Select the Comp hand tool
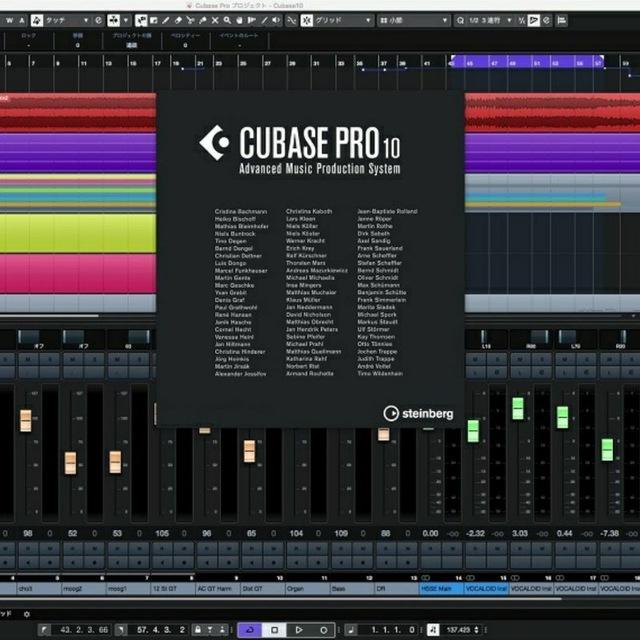The width and height of the screenshot is (640, 640). pyautogui.click(x=239, y=20)
